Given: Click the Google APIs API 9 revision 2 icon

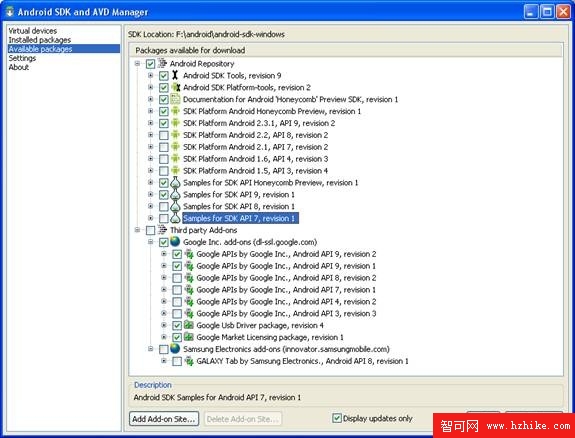Looking at the screenshot, I should click(189, 254).
